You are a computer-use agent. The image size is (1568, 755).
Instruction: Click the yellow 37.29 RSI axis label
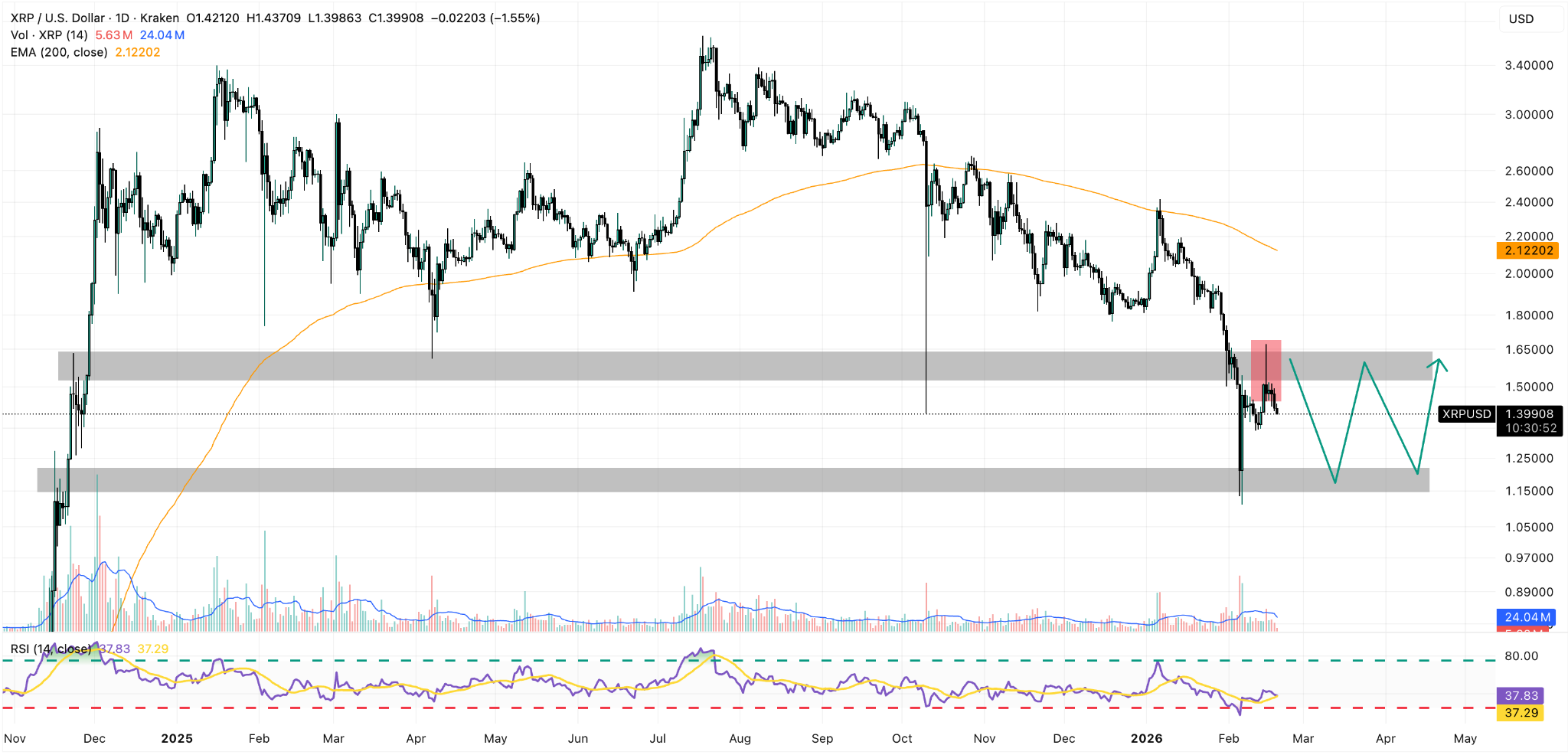(x=1521, y=713)
